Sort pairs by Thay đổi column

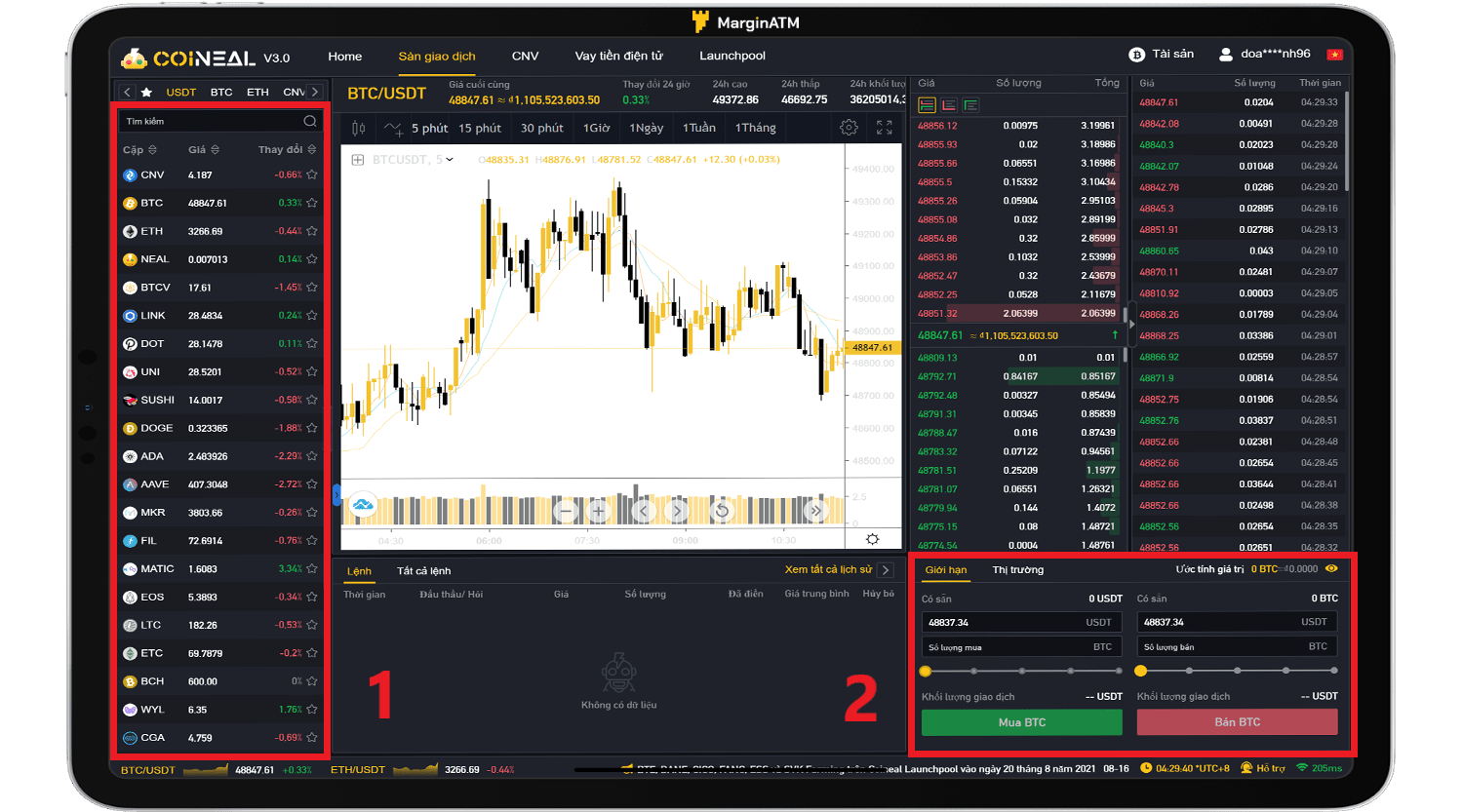coord(287,150)
